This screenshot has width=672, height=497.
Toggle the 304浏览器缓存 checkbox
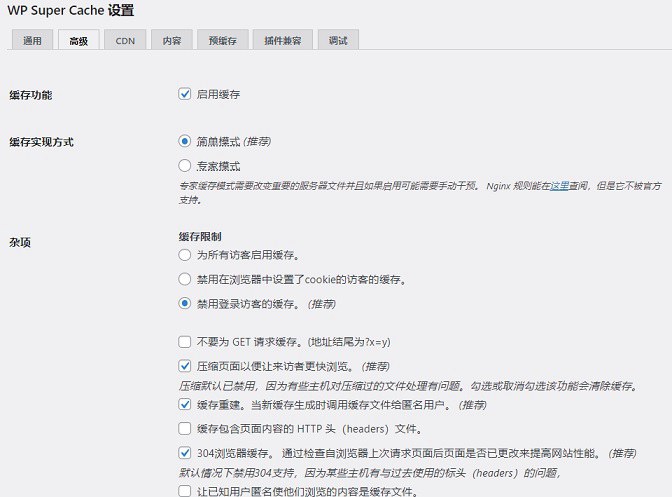pyautogui.click(x=184, y=452)
